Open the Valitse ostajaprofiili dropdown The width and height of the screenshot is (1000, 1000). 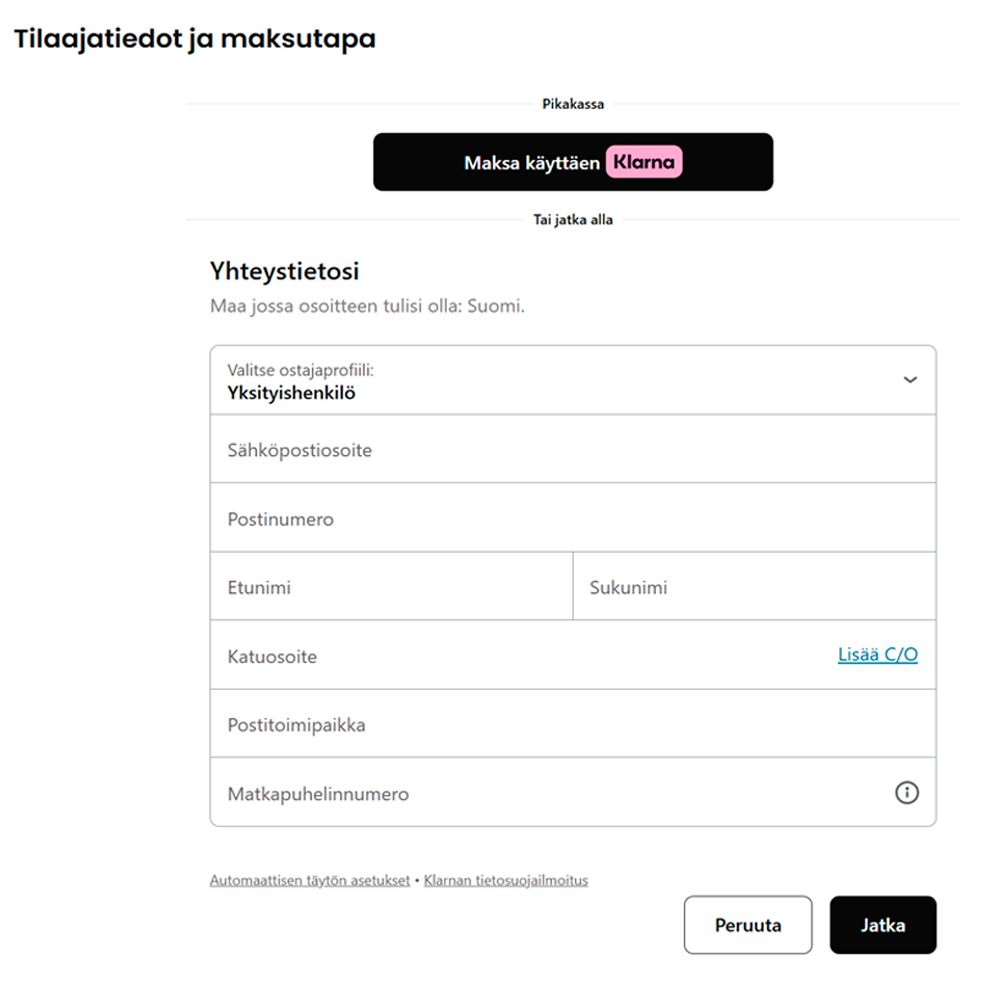point(560,381)
